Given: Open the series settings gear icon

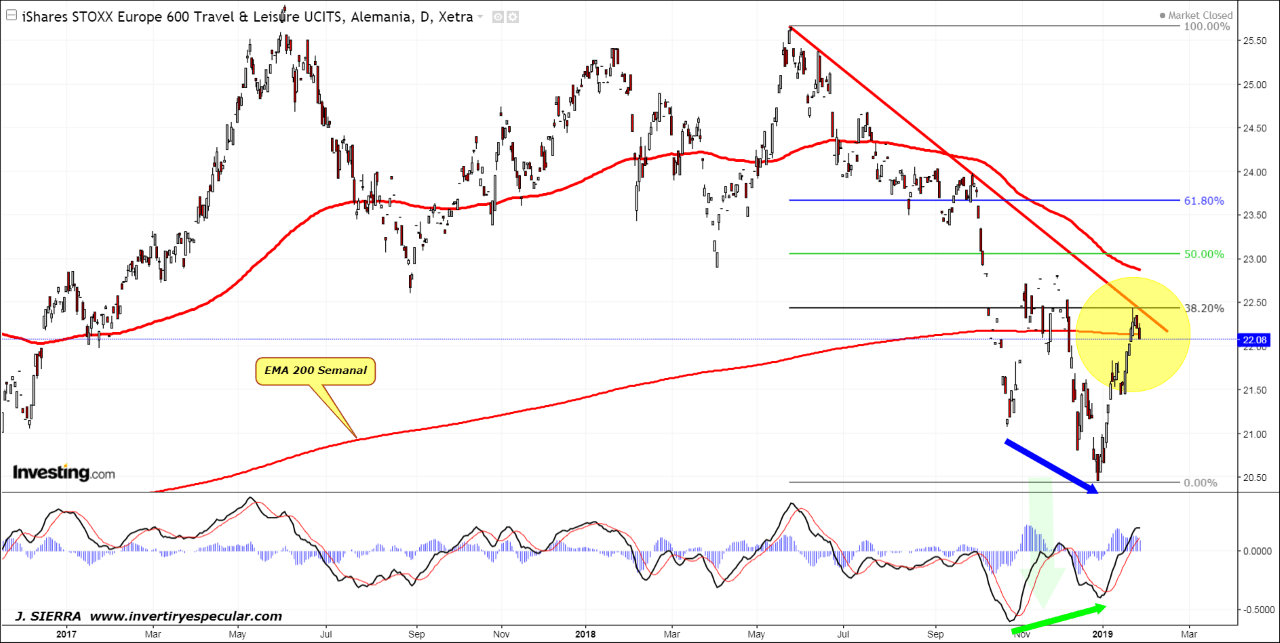Looking at the screenshot, I should [x=512, y=17].
